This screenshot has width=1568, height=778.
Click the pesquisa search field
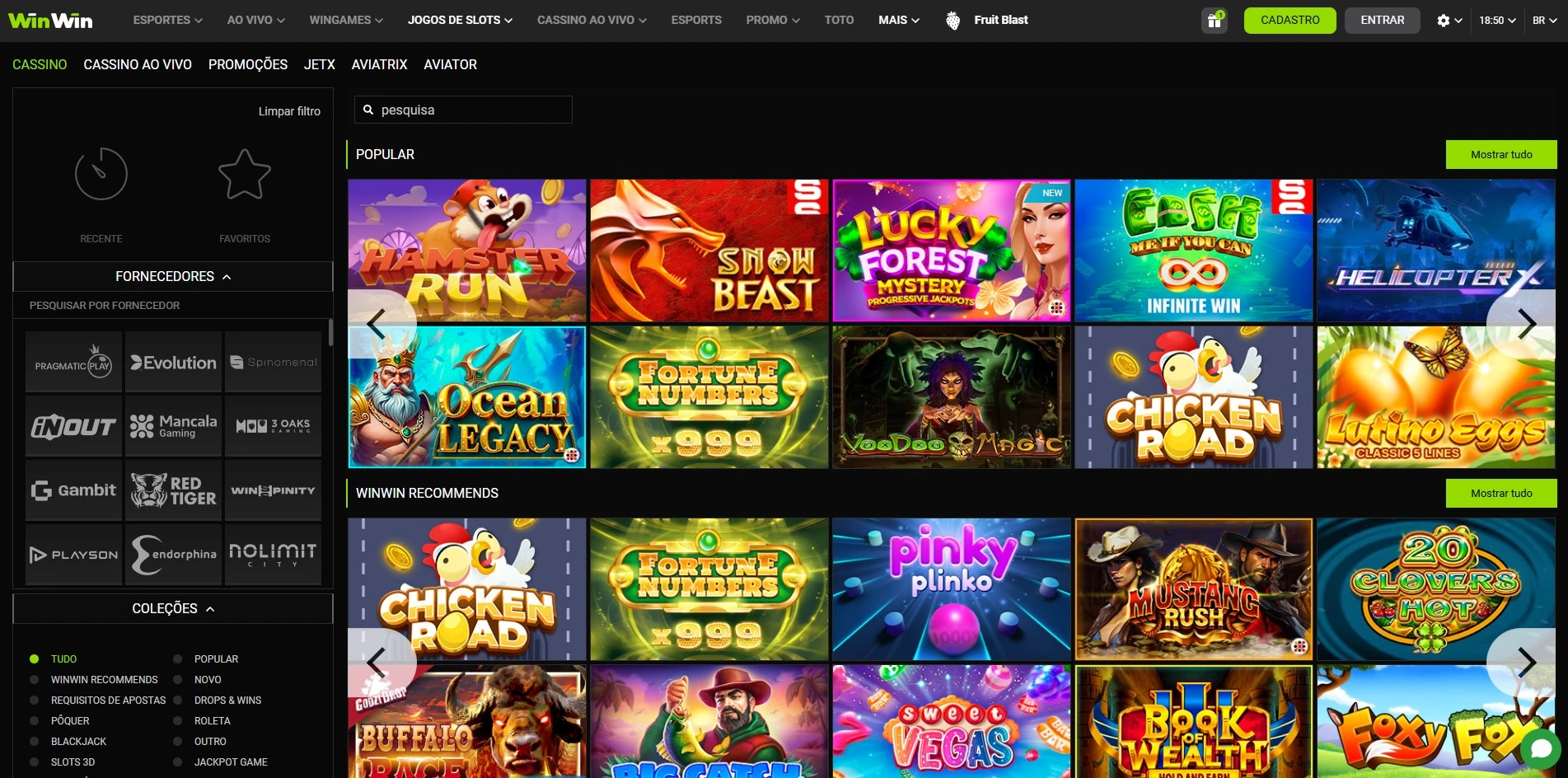tap(470, 110)
